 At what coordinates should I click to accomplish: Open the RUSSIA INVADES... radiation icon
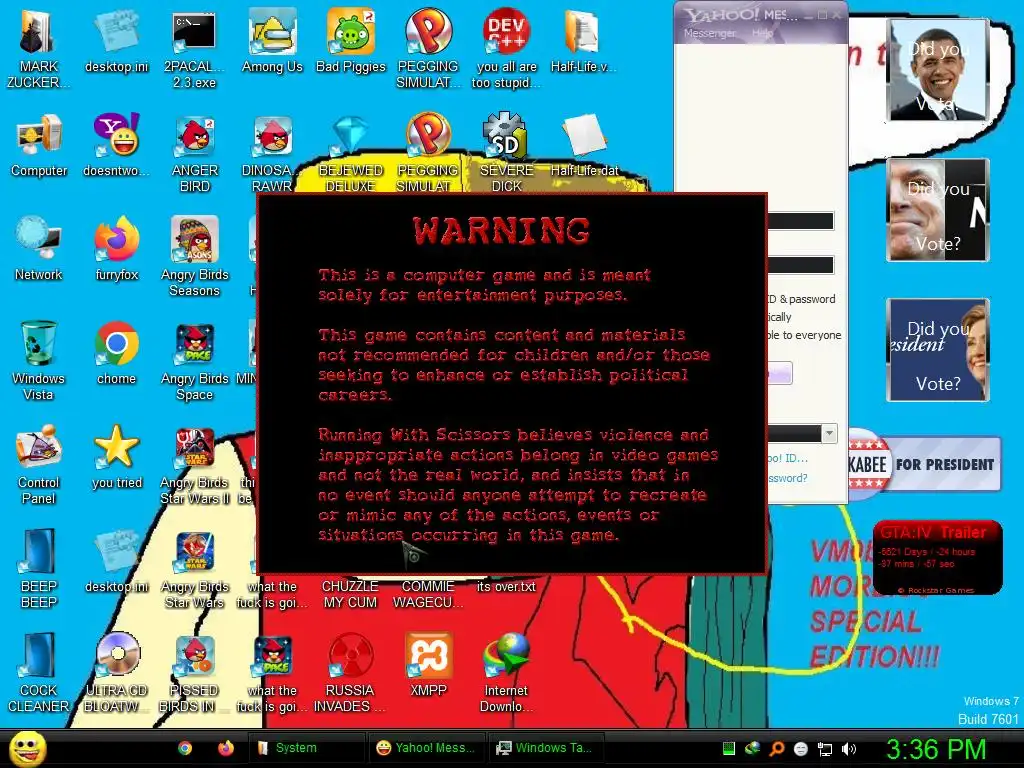pos(350,671)
